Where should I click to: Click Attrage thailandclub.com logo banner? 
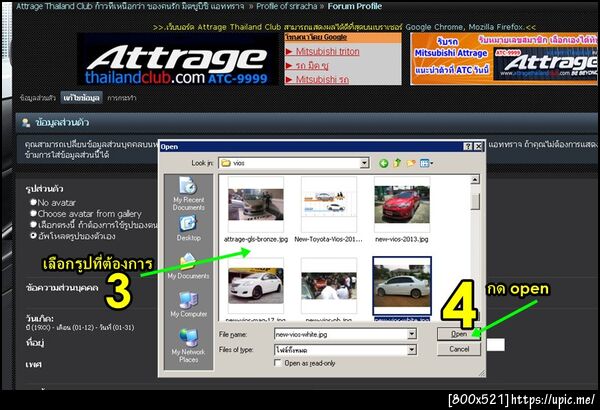[178, 59]
